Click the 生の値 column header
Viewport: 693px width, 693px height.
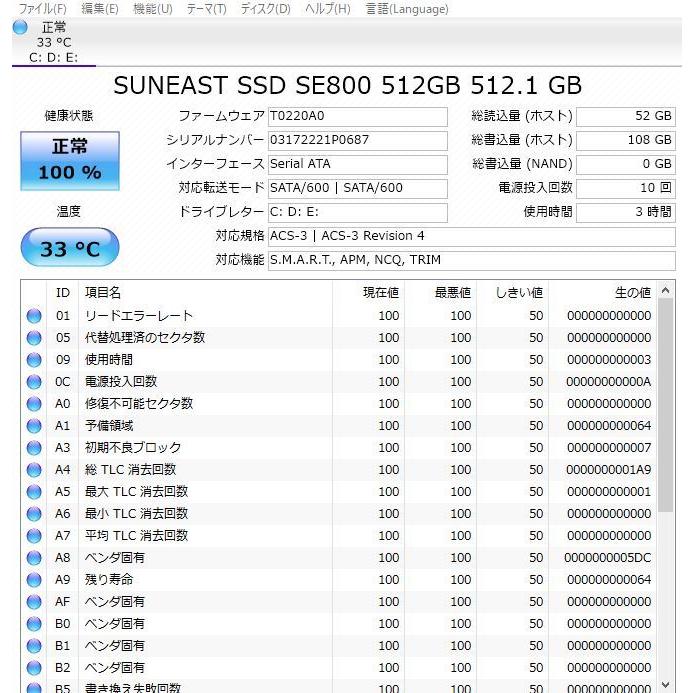pyautogui.click(x=602, y=293)
